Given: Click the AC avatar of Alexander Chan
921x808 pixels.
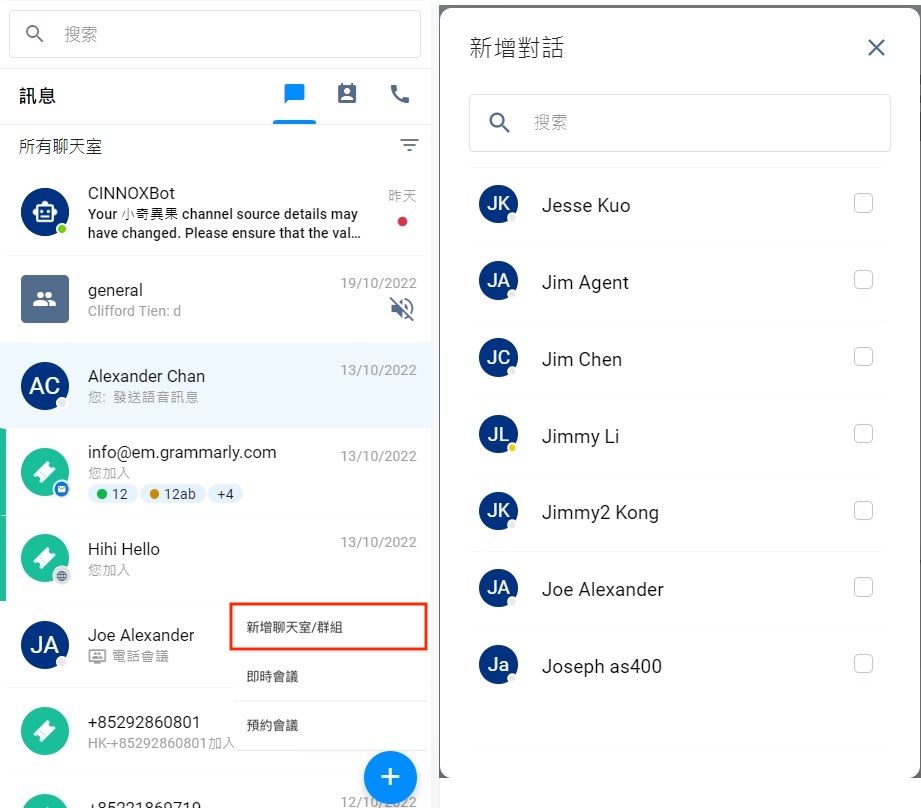Looking at the screenshot, I should click(45, 386).
